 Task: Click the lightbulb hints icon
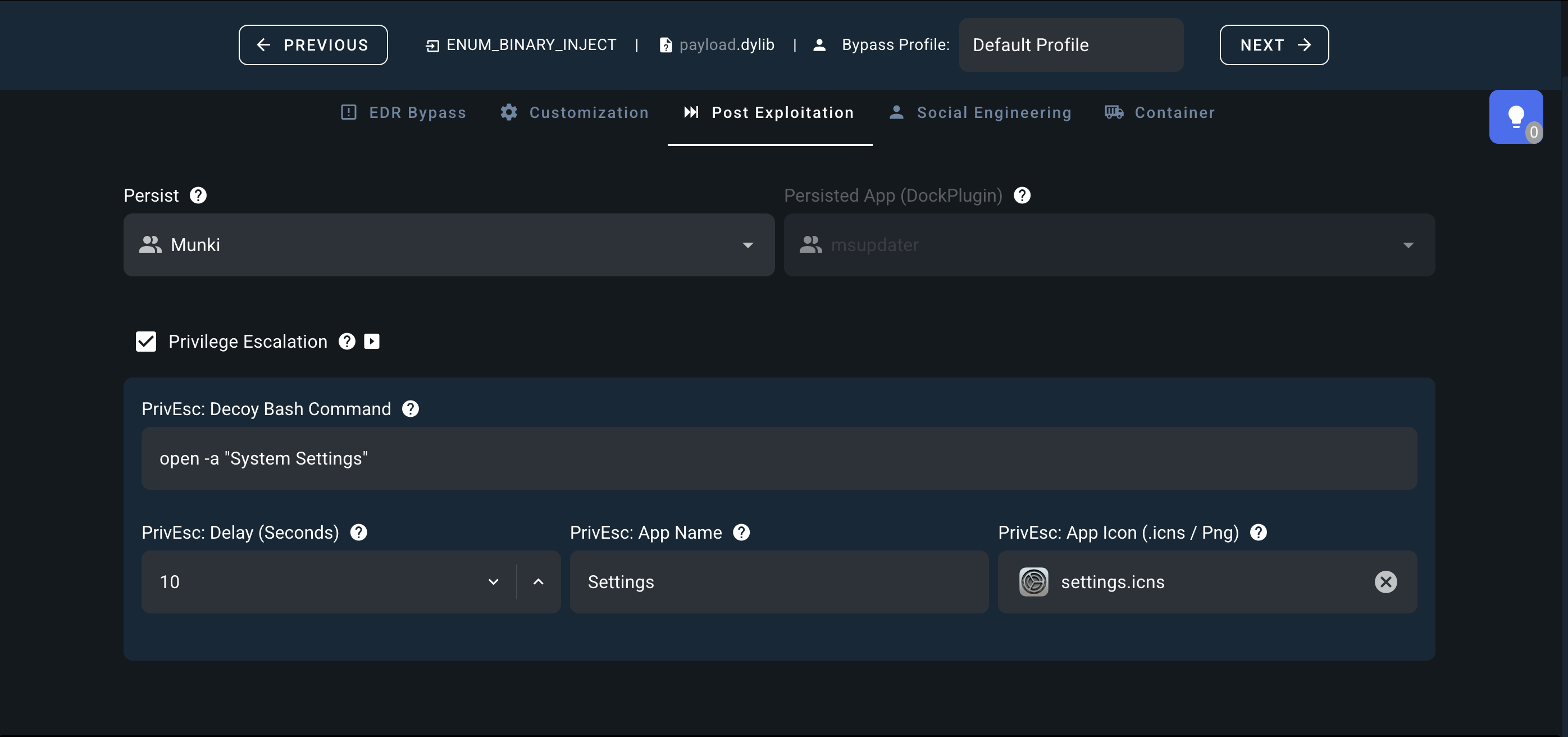1515,116
